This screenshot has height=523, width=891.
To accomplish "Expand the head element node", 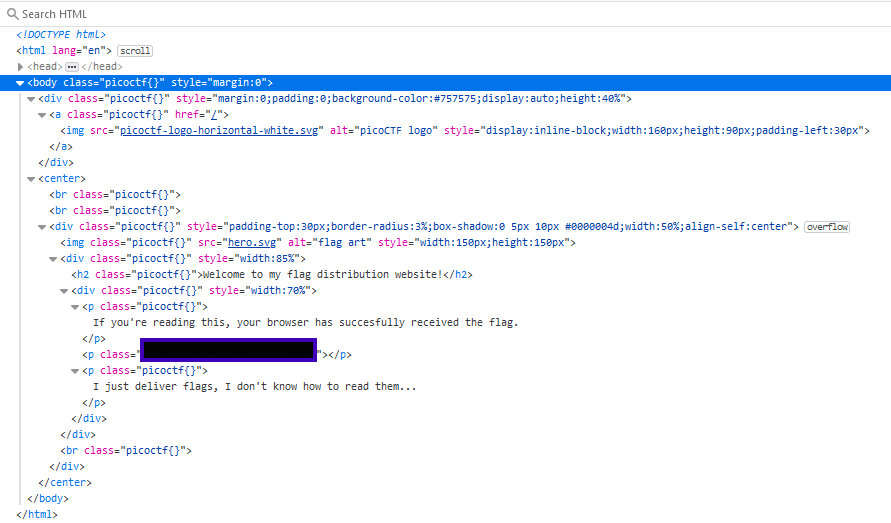I will (x=21, y=66).
